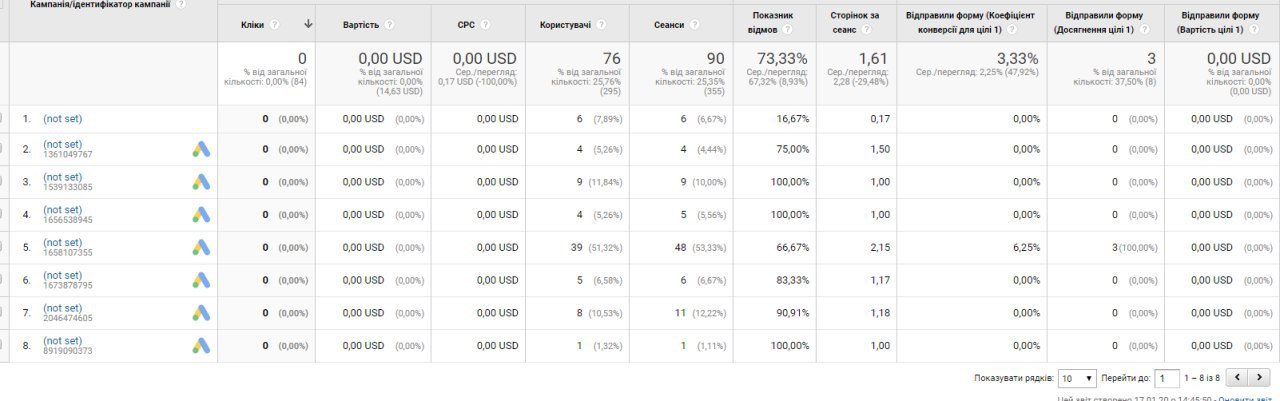
Task: Go to the next page of results
Action: click(x=1260, y=378)
